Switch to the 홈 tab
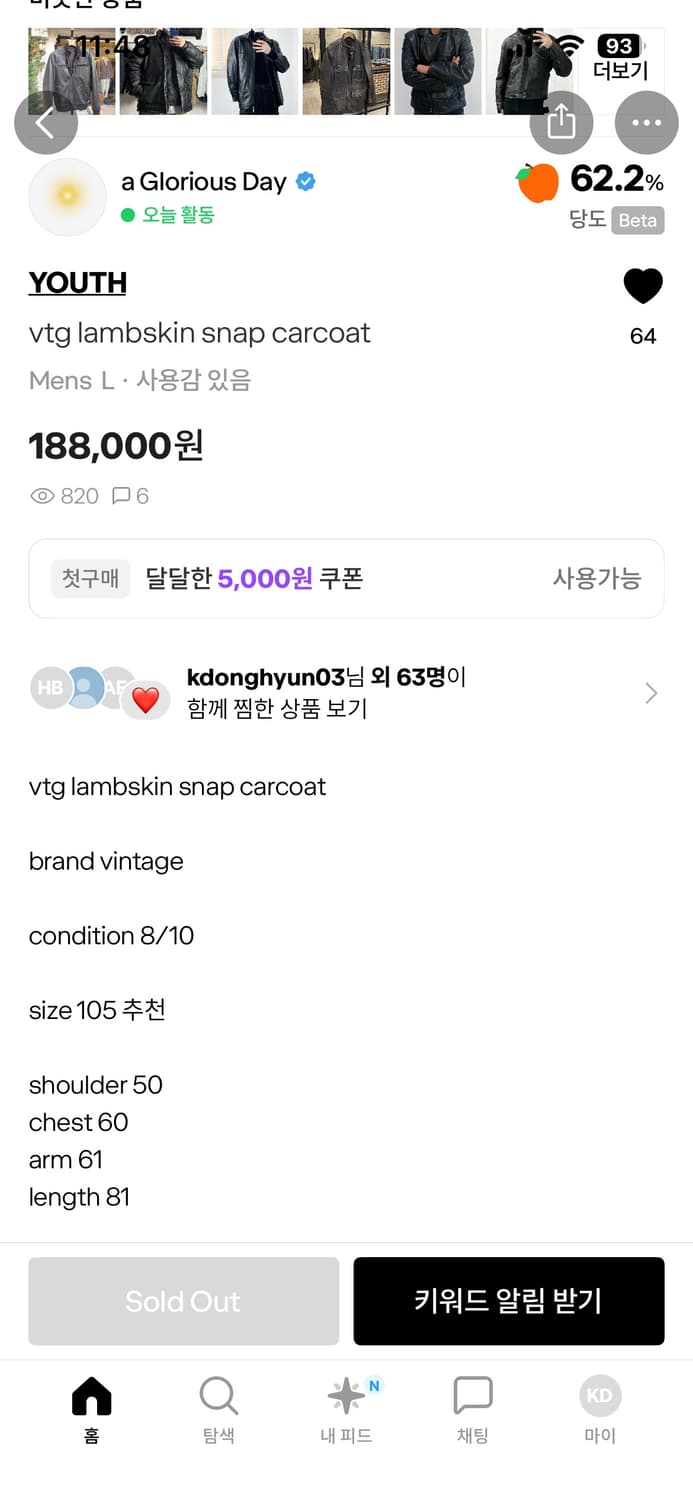Viewport: 693px width, 1500px height. click(x=92, y=1408)
